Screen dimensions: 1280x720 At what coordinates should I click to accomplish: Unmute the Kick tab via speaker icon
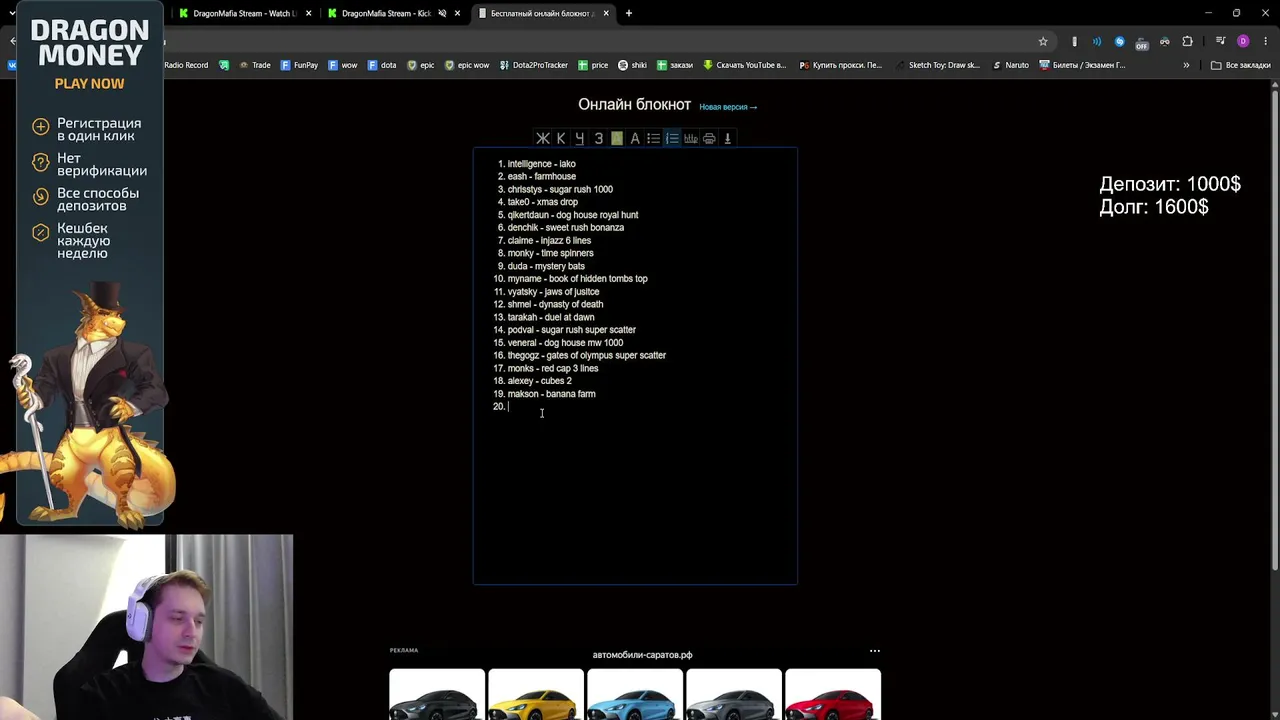(x=442, y=14)
